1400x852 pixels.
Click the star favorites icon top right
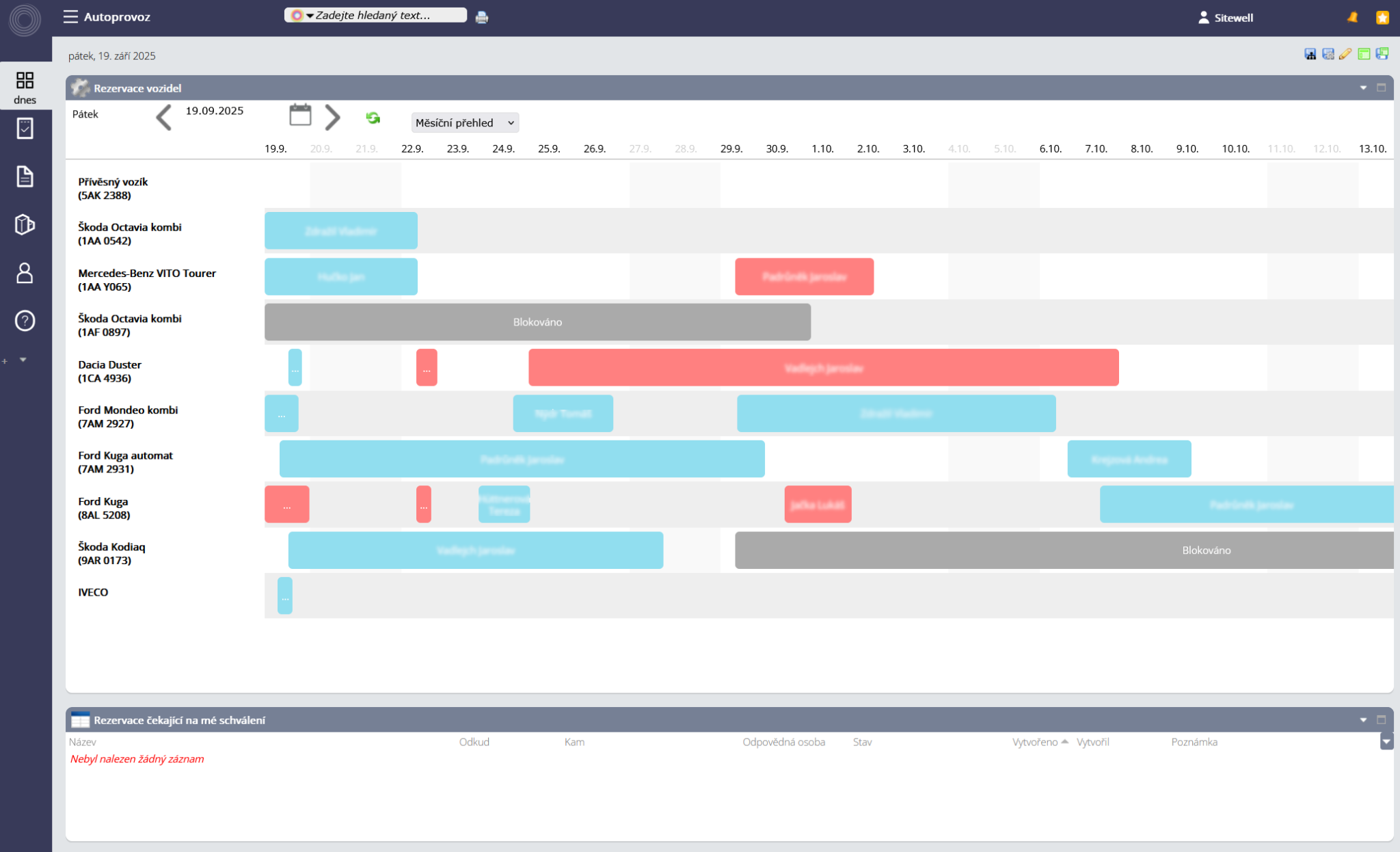[x=1382, y=17]
